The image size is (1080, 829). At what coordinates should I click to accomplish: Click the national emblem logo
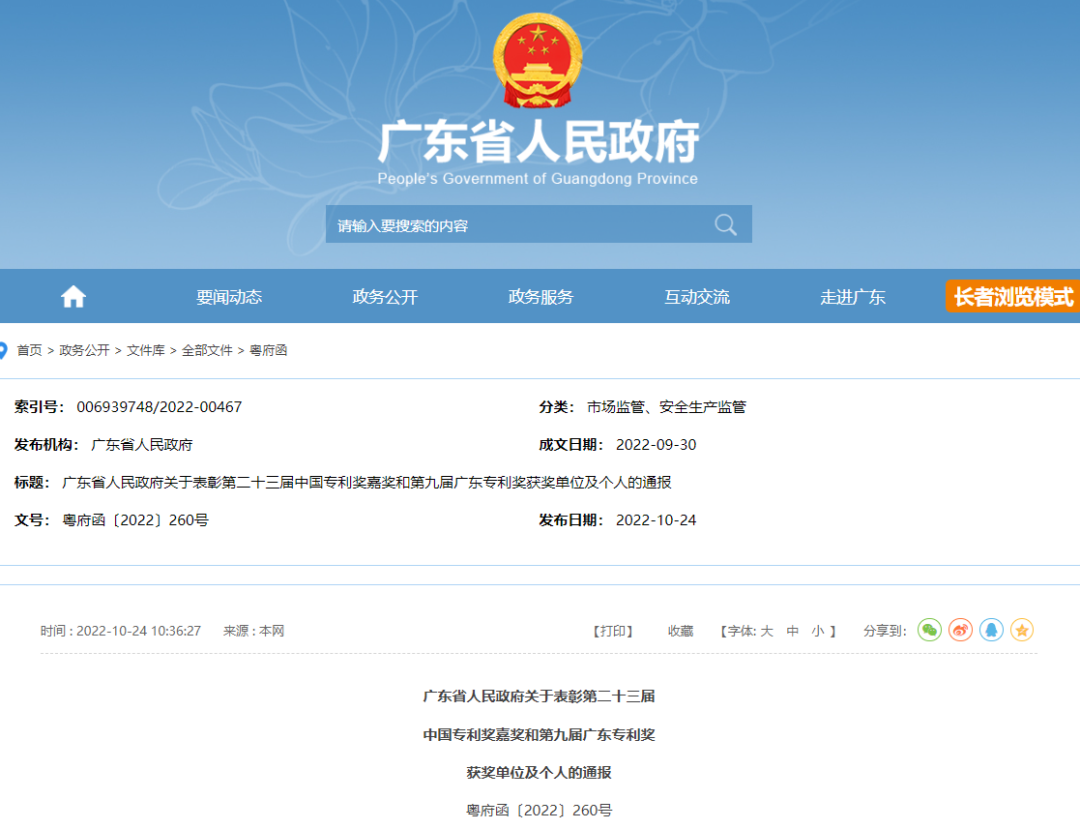coord(538,60)
